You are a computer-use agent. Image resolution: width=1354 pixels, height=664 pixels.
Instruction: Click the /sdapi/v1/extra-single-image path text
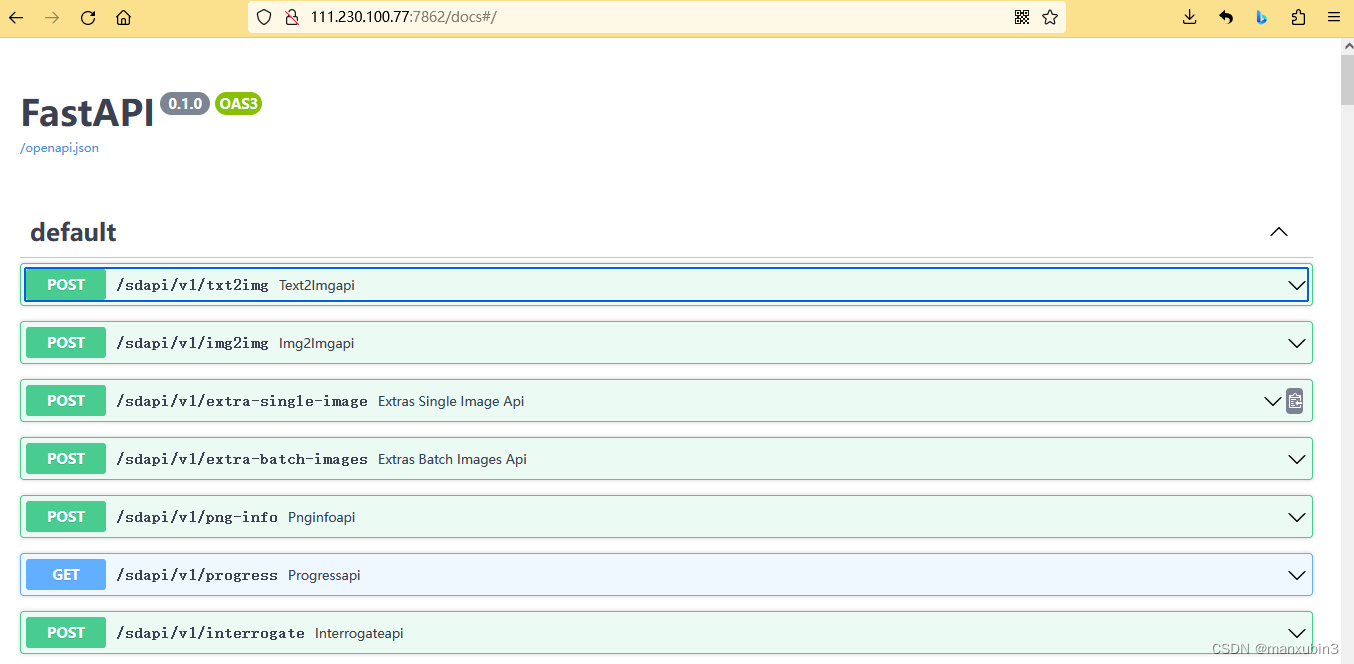click(242, 401)
